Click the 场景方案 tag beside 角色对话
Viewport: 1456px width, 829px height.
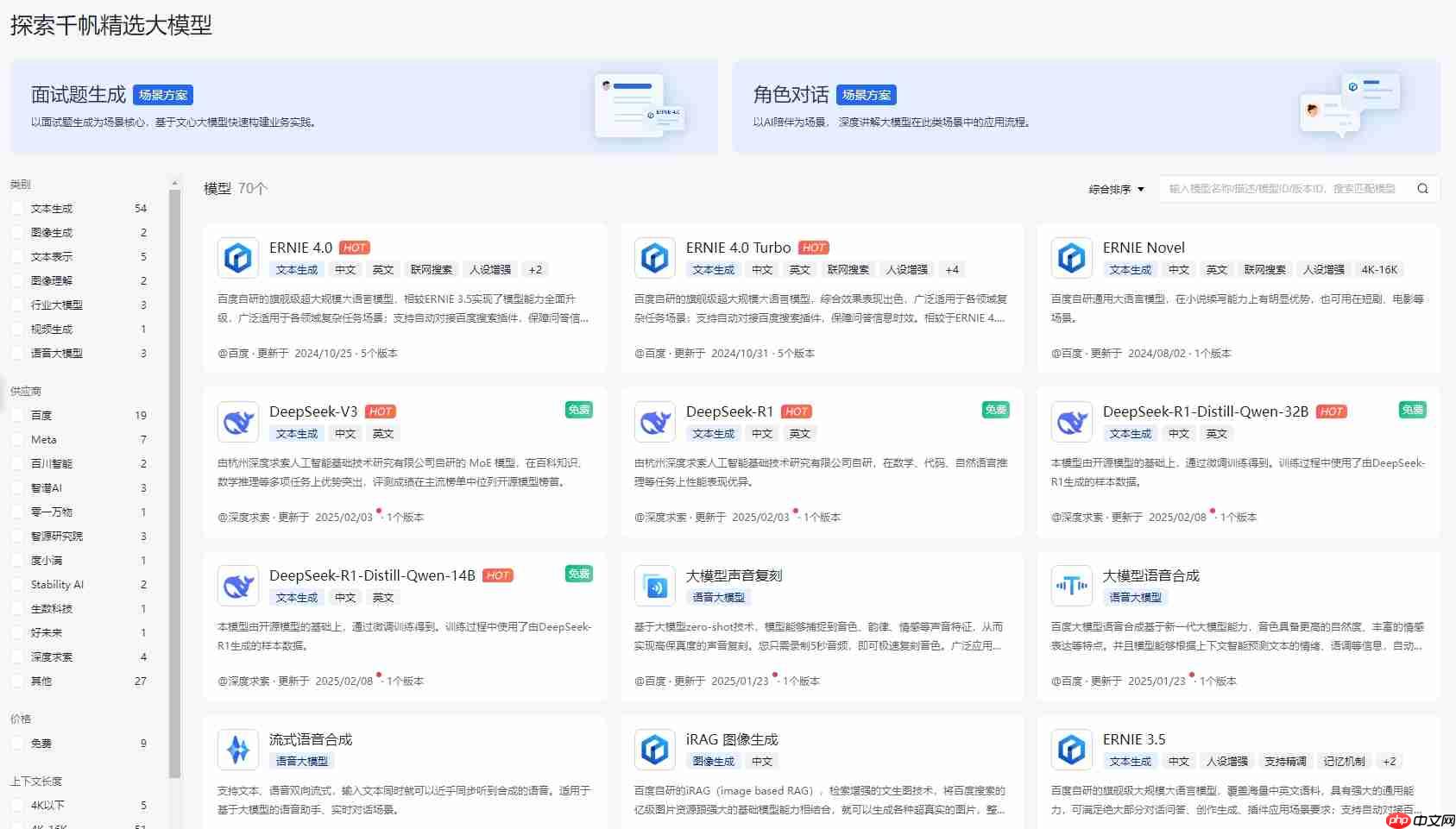coord(867,95)
